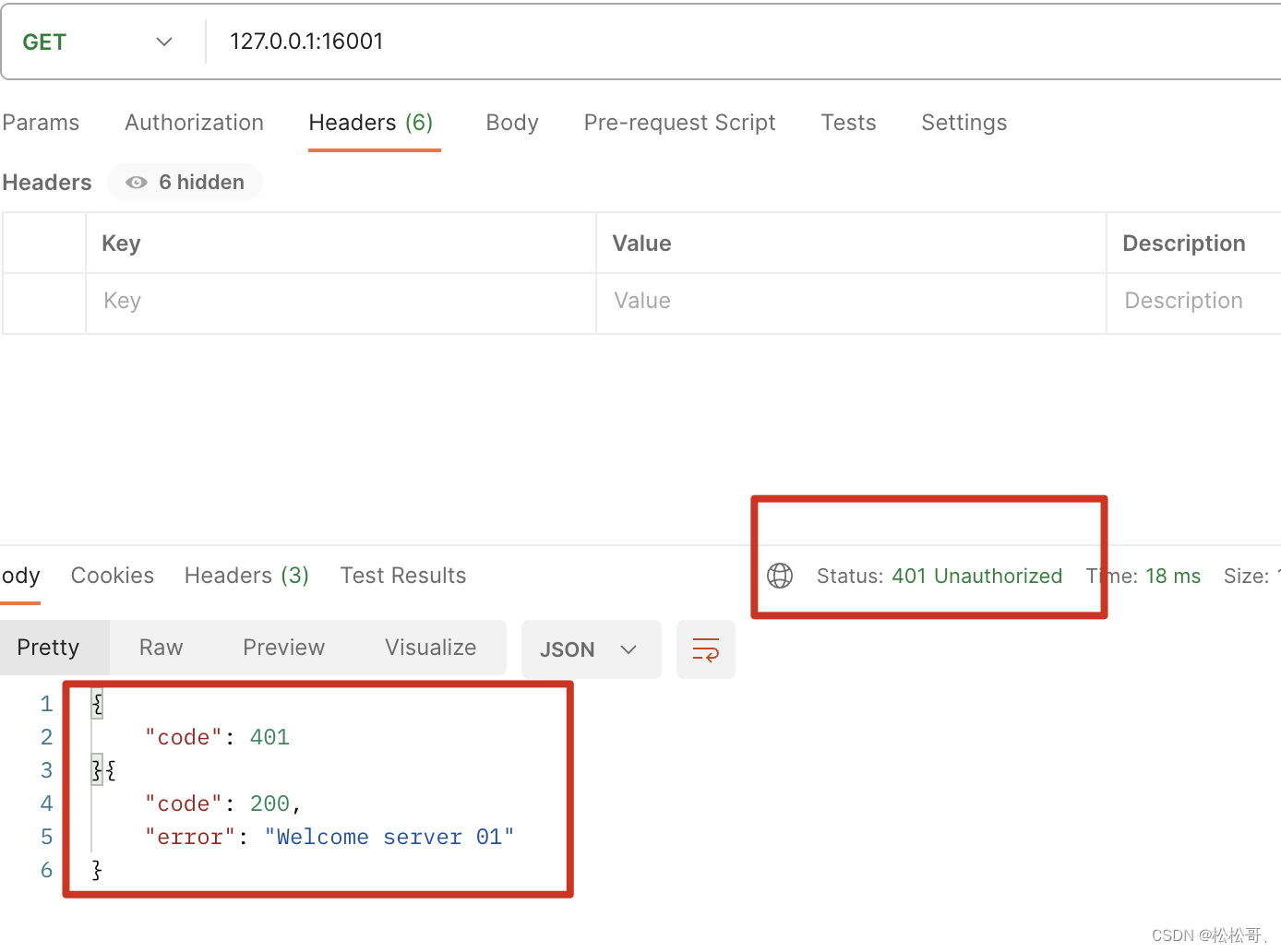
Task: Click line number 6 in gutter
Action: pyautogui.click(x=46, y=870)
